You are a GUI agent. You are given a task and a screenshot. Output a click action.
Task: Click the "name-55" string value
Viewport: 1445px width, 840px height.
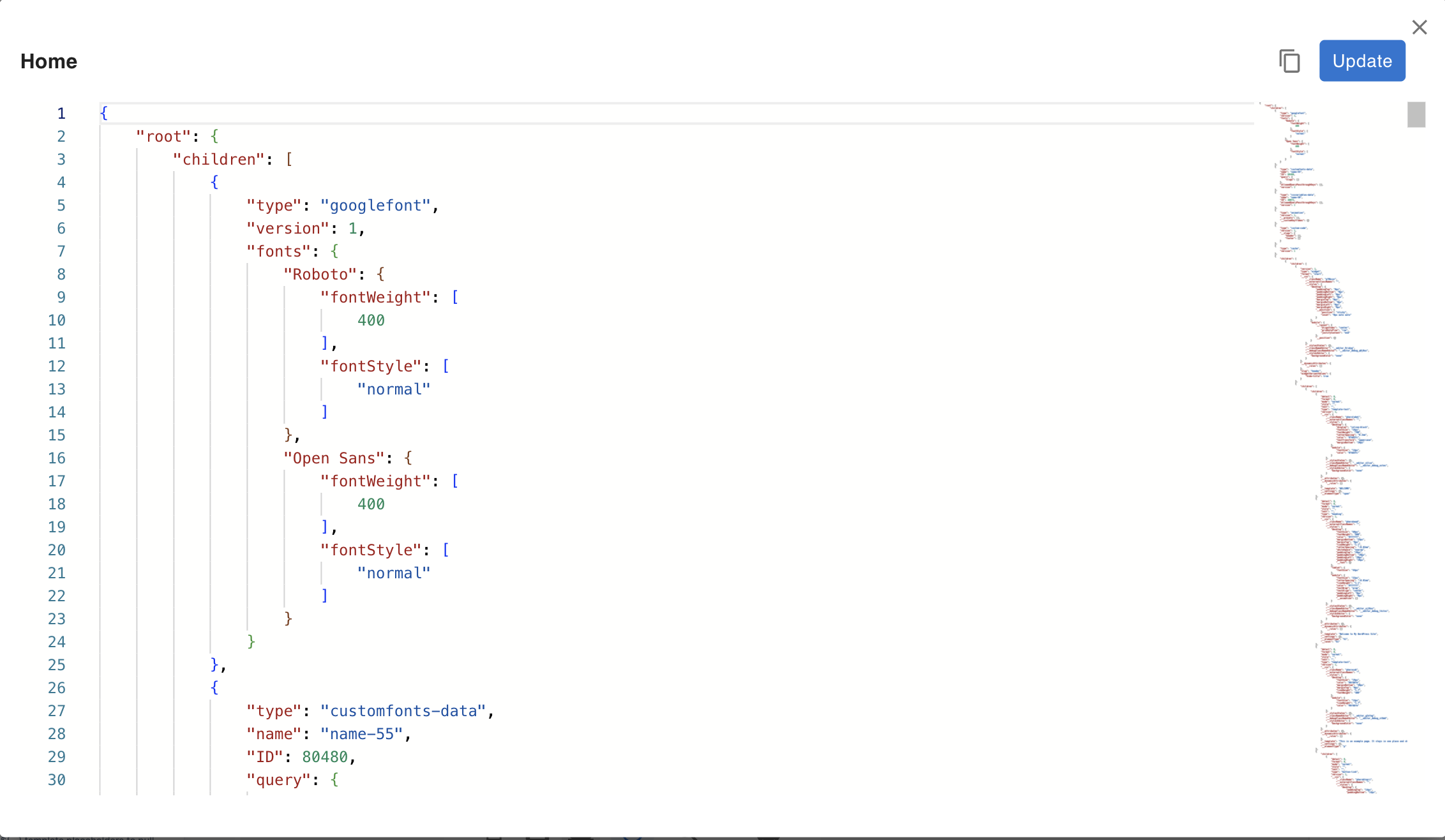[x=361, y=734]
